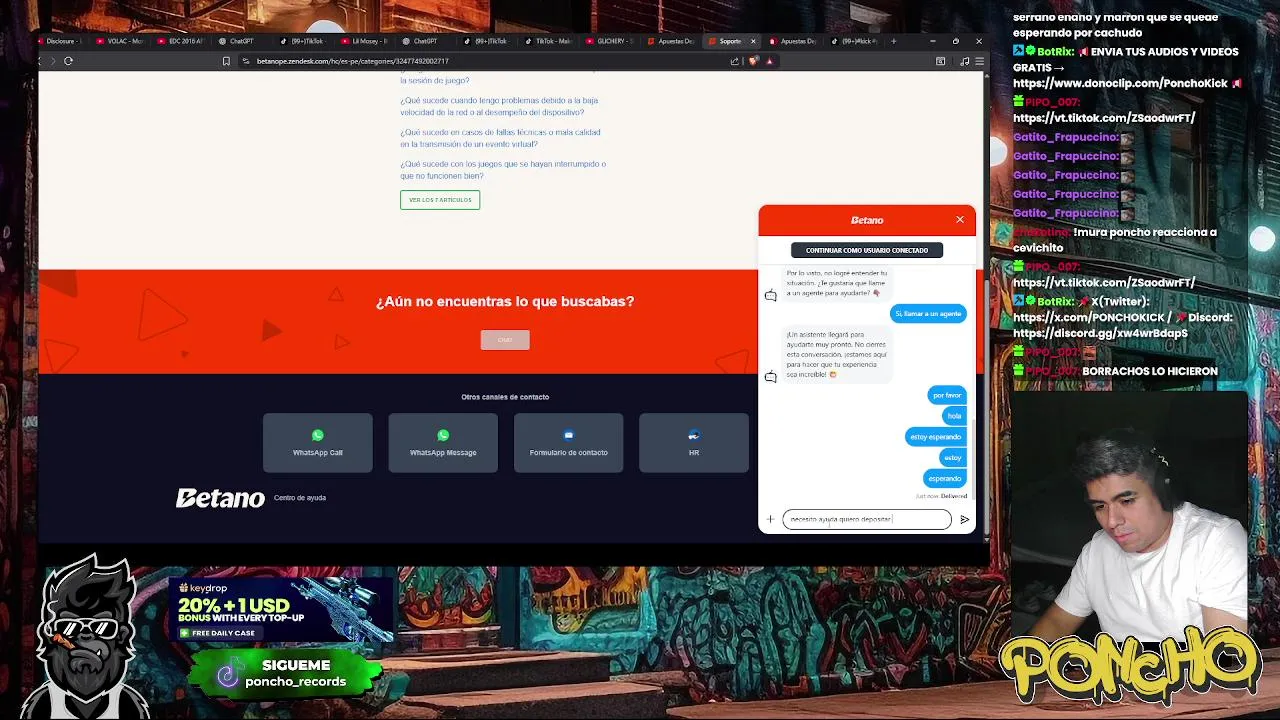Screen dimensions: 1280x720
Task: Switch to the VOLAC YouTube tab
Action: click(x=121, y=41)
